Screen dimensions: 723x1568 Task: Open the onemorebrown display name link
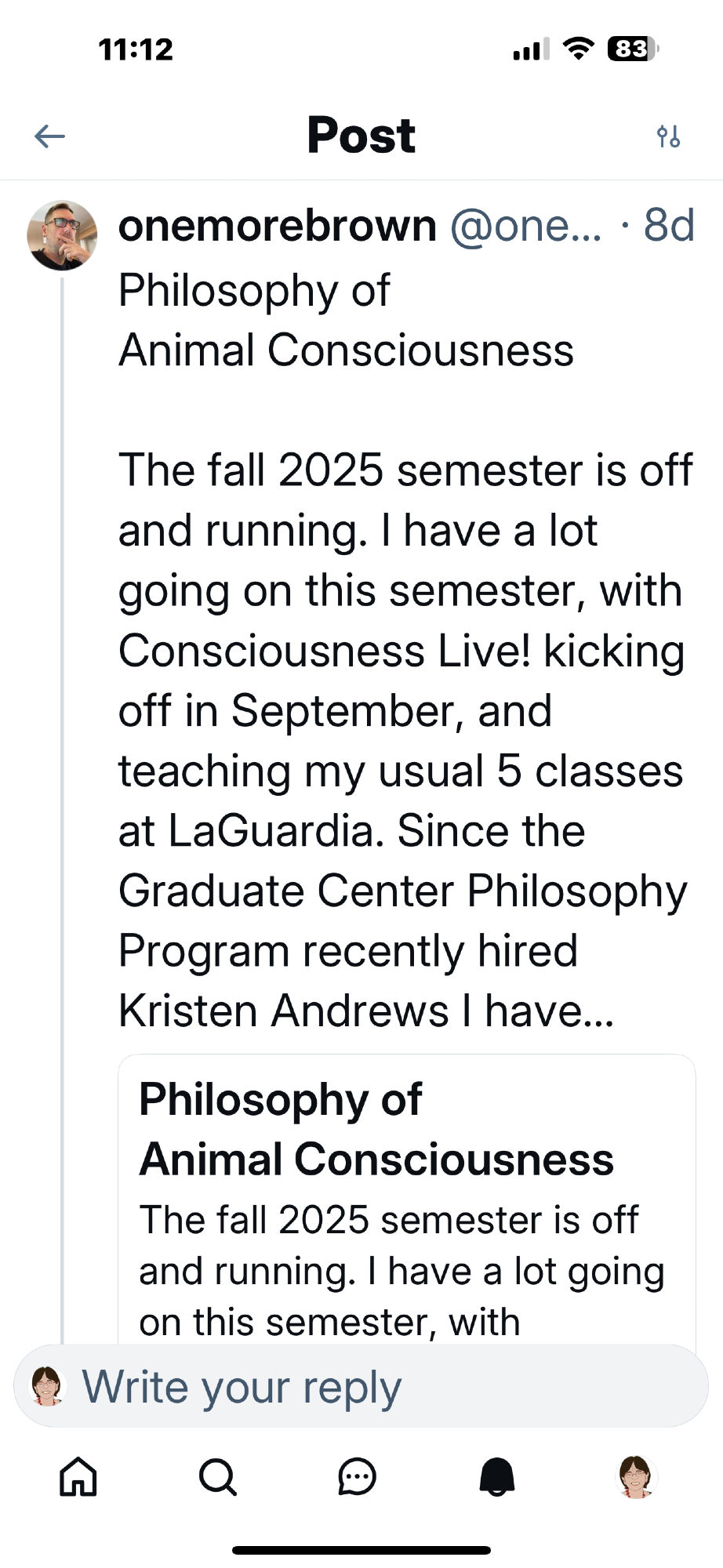tap(277, 227)
